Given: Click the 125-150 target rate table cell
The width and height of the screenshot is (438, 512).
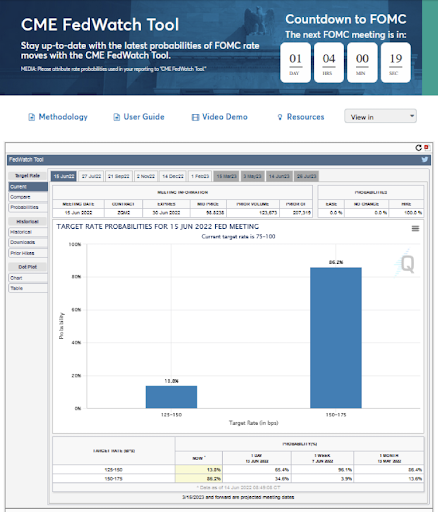Looking at the screenshot, I should click(x=114, y=469).
